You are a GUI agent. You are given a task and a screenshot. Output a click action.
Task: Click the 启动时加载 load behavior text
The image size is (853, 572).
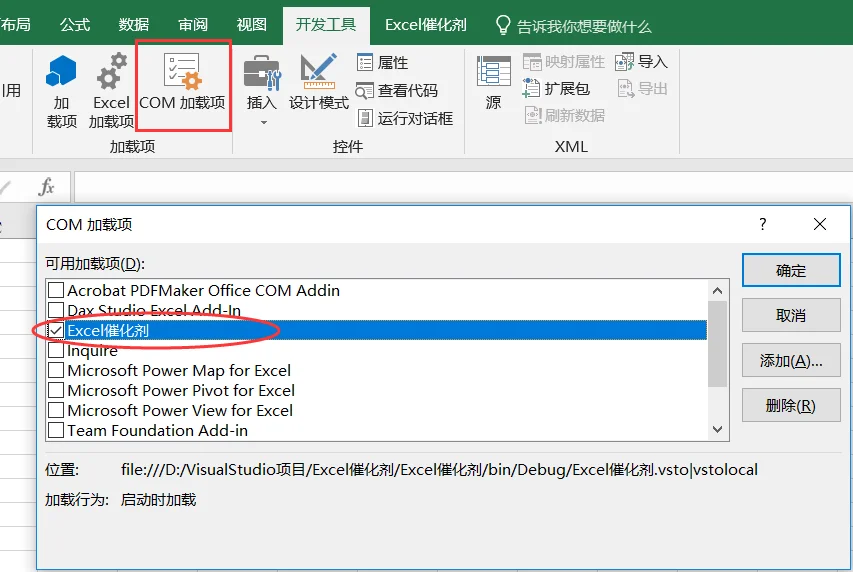158,499
